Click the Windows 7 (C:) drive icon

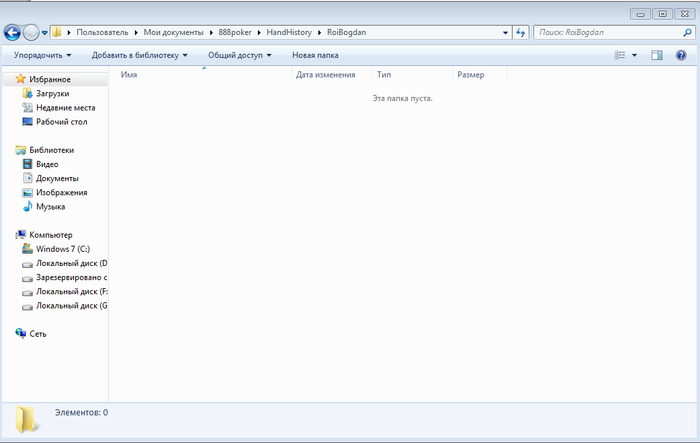tap(28, 249)
